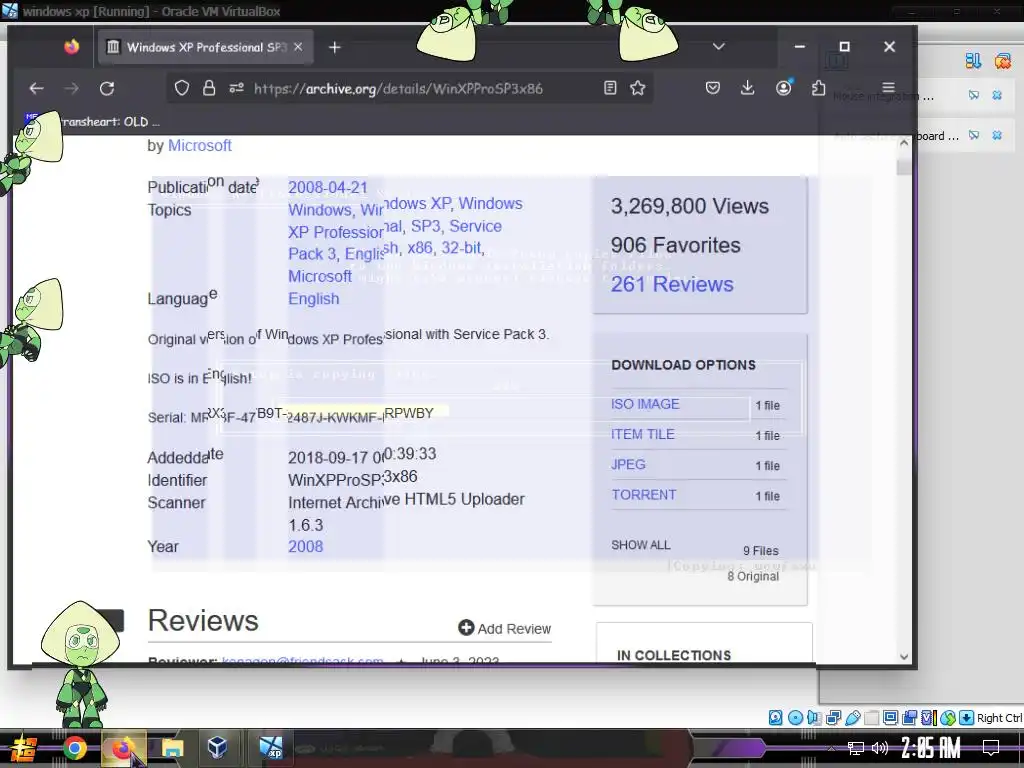Screen dimensions: 1024x768
Task: Select the JPEG download option
Action: [x=628, y=464]
